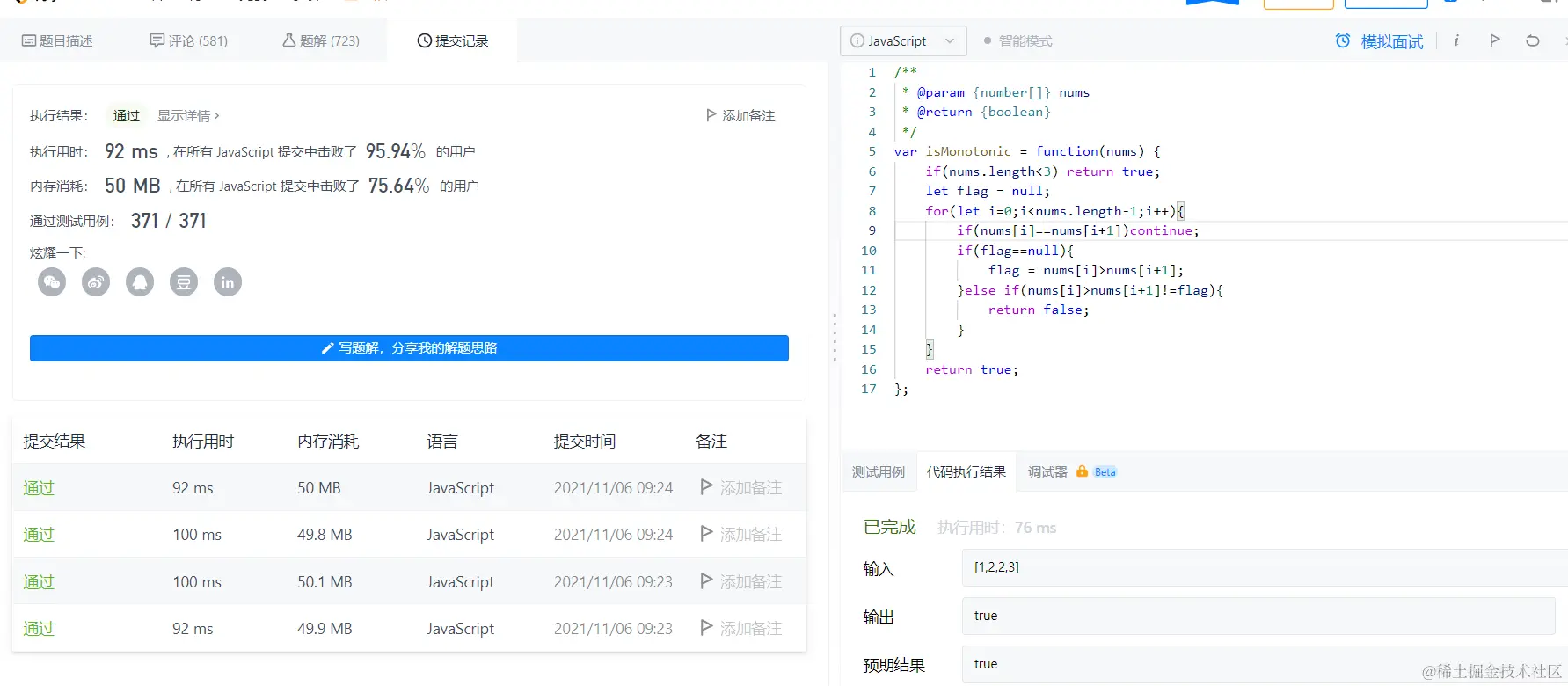This screenshot has width=1568, height=686.
Task: Click the 预期结果 field
Action: click(x=1265, y=664)
